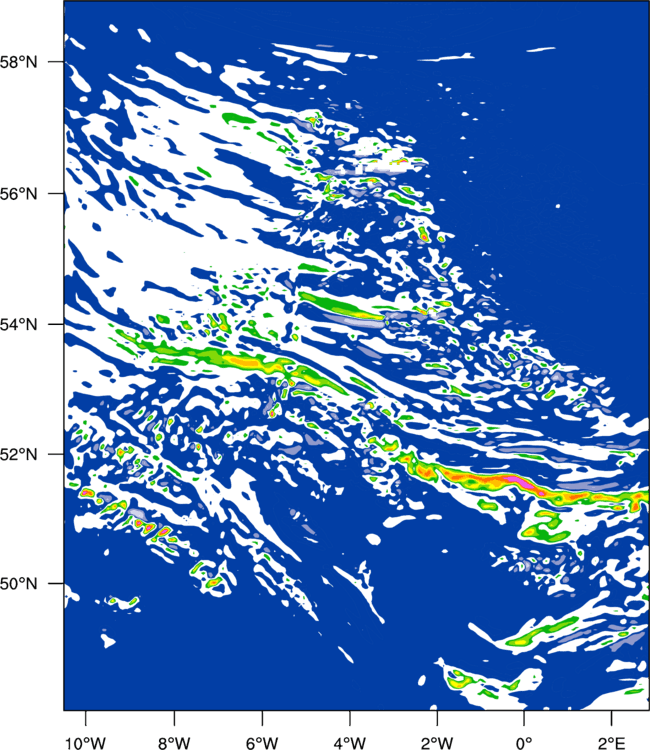Click the 8°W longitude label
This screenshot has width=650, height=750.
click(174, 743)
